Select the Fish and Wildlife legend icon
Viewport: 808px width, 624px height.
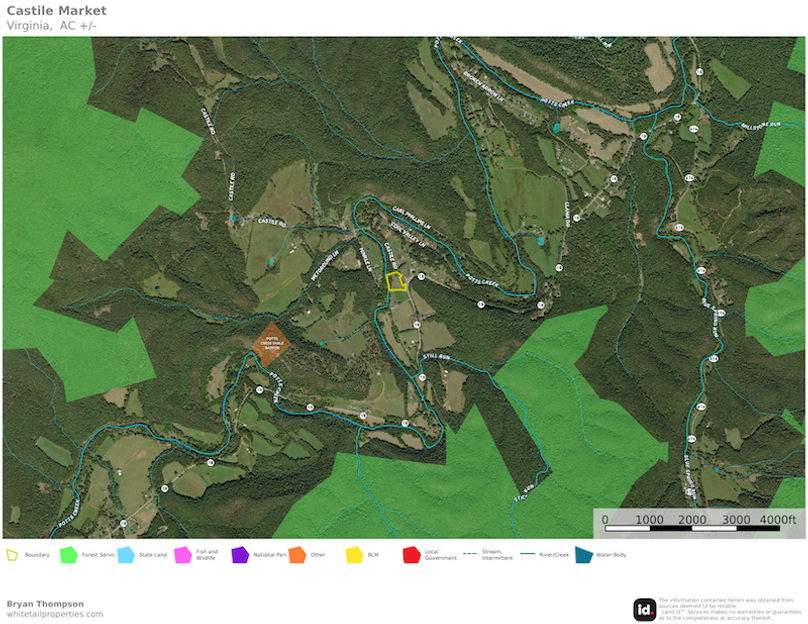click(x=182, y=552)
